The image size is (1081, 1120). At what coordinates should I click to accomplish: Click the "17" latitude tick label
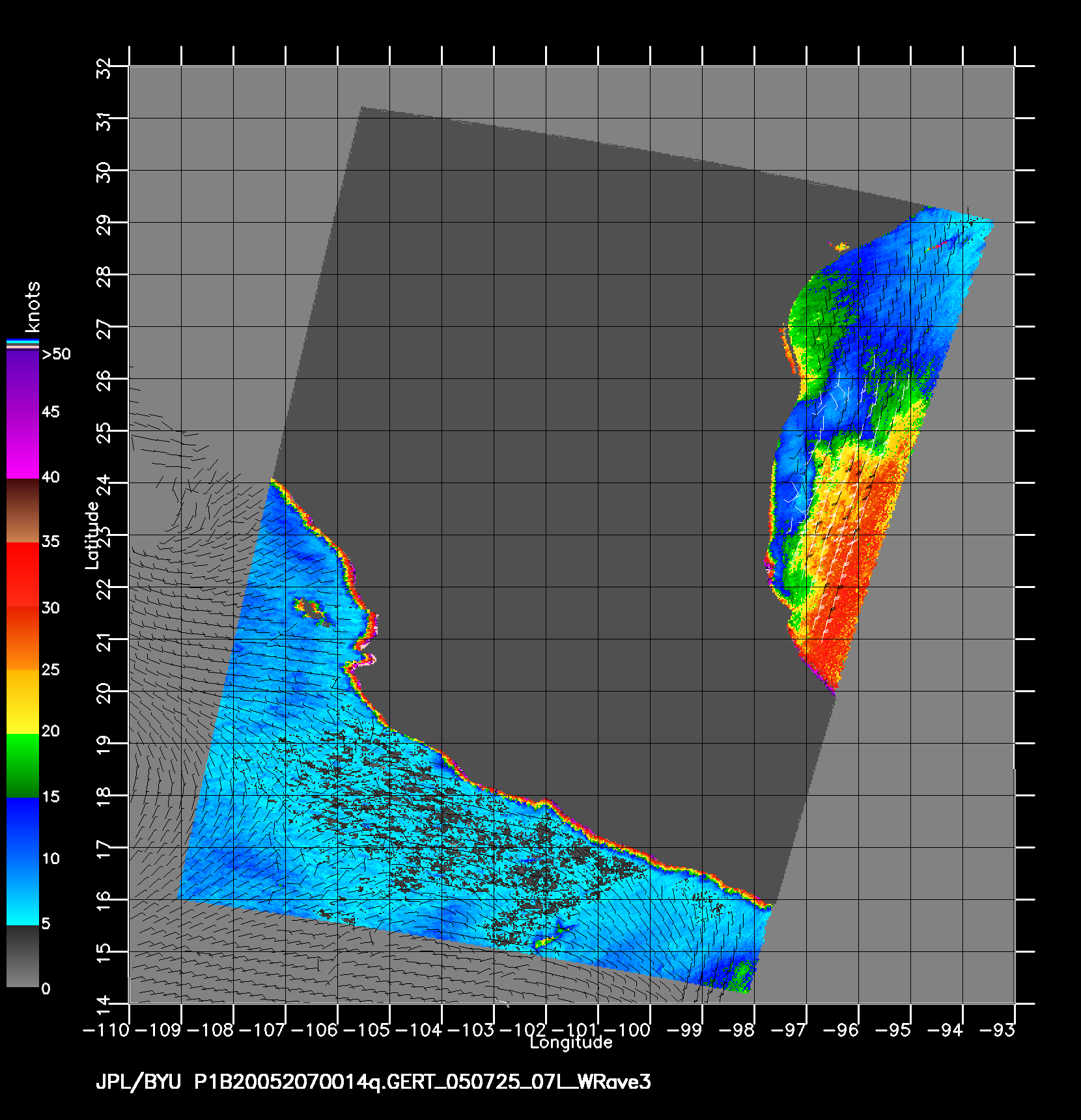coord(104,850)
